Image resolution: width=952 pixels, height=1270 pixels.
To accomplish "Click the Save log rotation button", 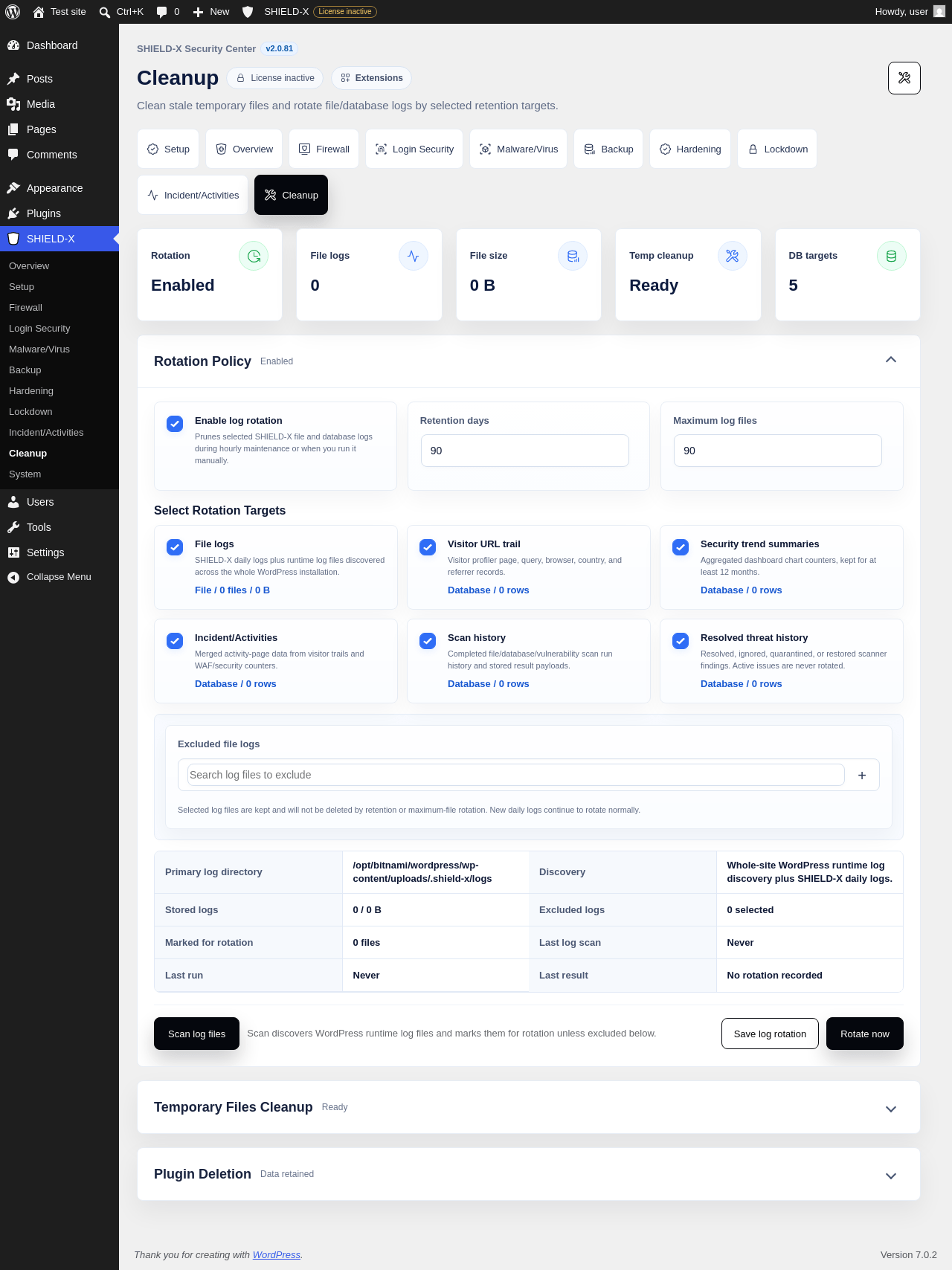I will coord(770,1034).
